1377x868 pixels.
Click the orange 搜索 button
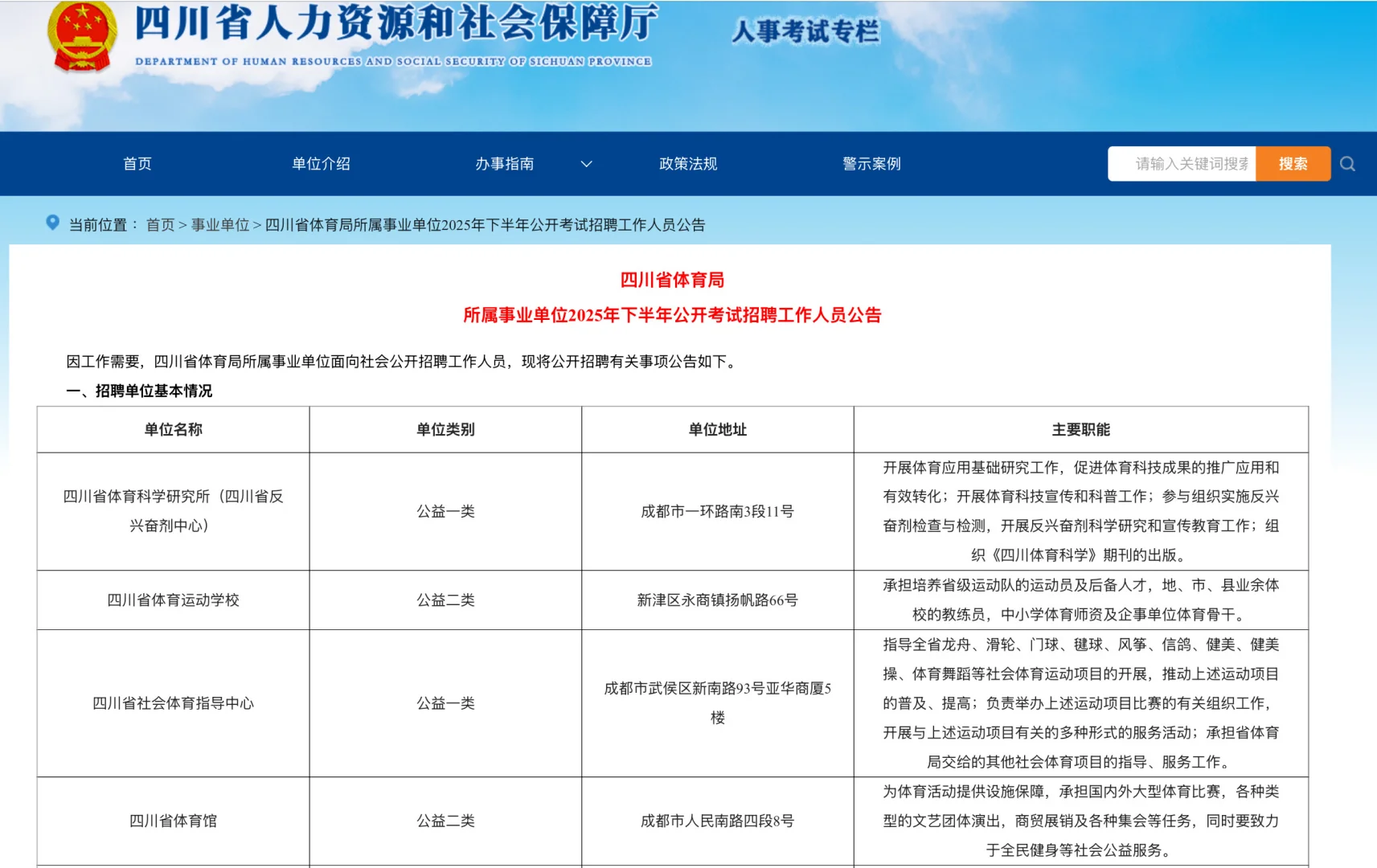(x=1293, y=164)
